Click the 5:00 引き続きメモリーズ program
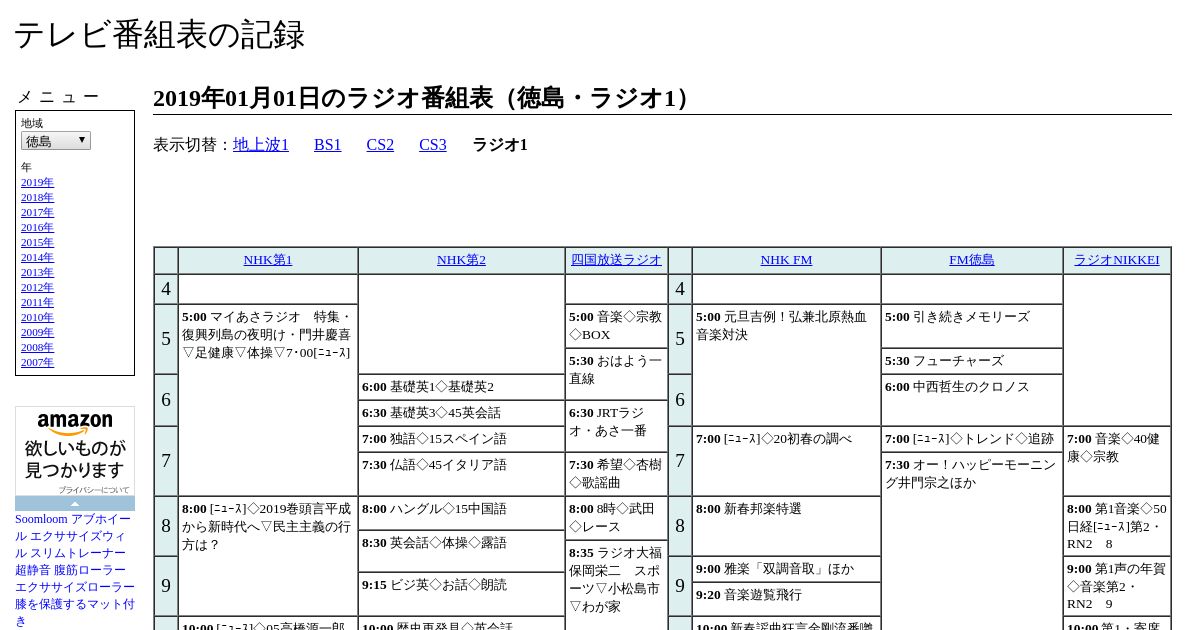Screen dimensions: 1200x630 coord(972,326)
